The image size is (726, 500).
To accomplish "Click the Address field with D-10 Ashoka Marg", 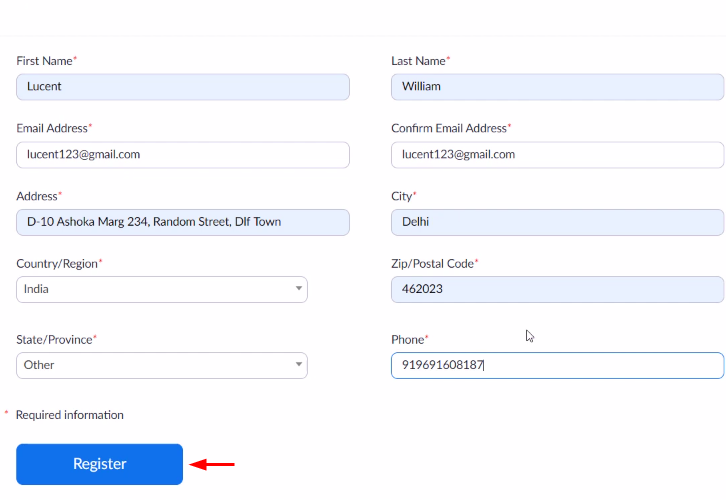I will [x=183, y=222].
